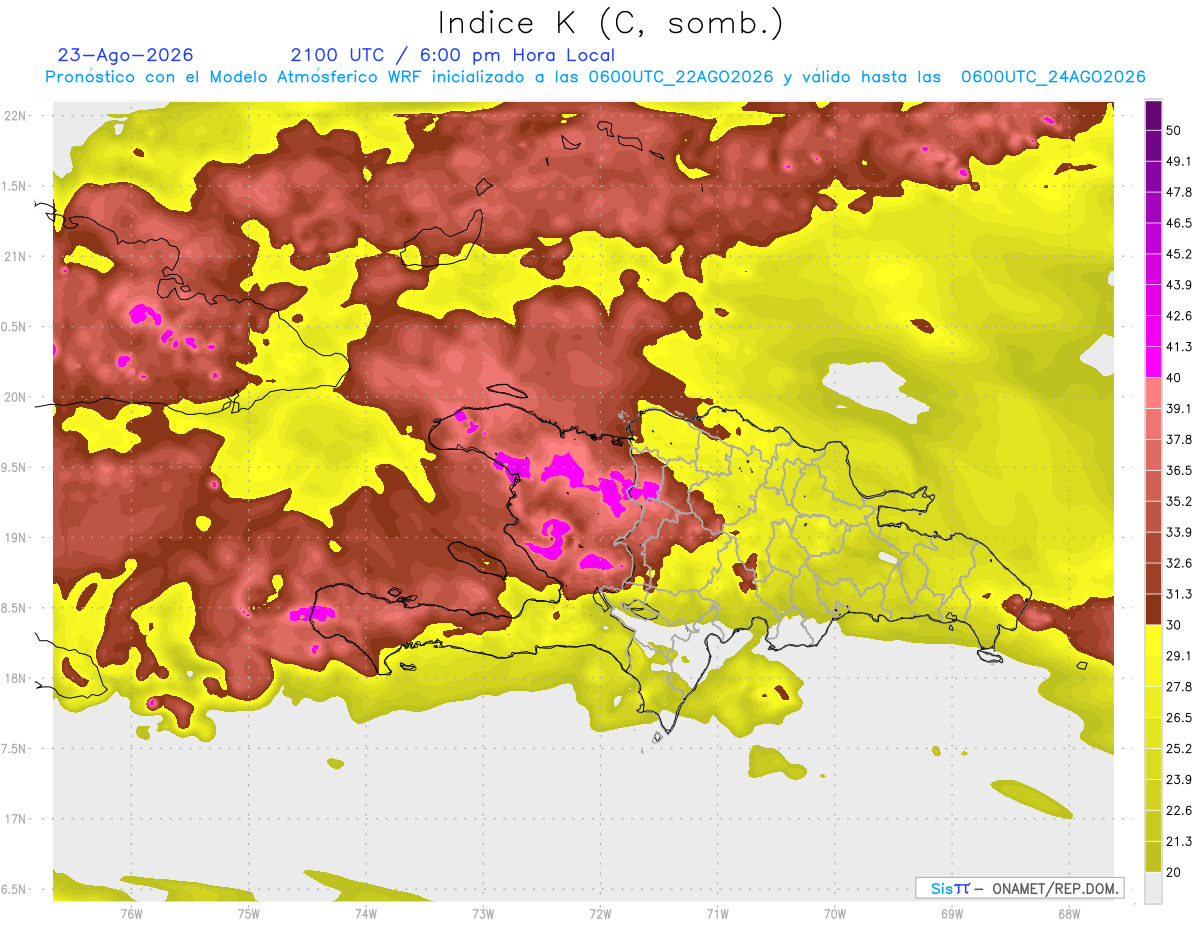The width and height of the screenshot is (1200, 927).
Task: Click the colorbar value "22.6"
Action: click(1179, 811)
